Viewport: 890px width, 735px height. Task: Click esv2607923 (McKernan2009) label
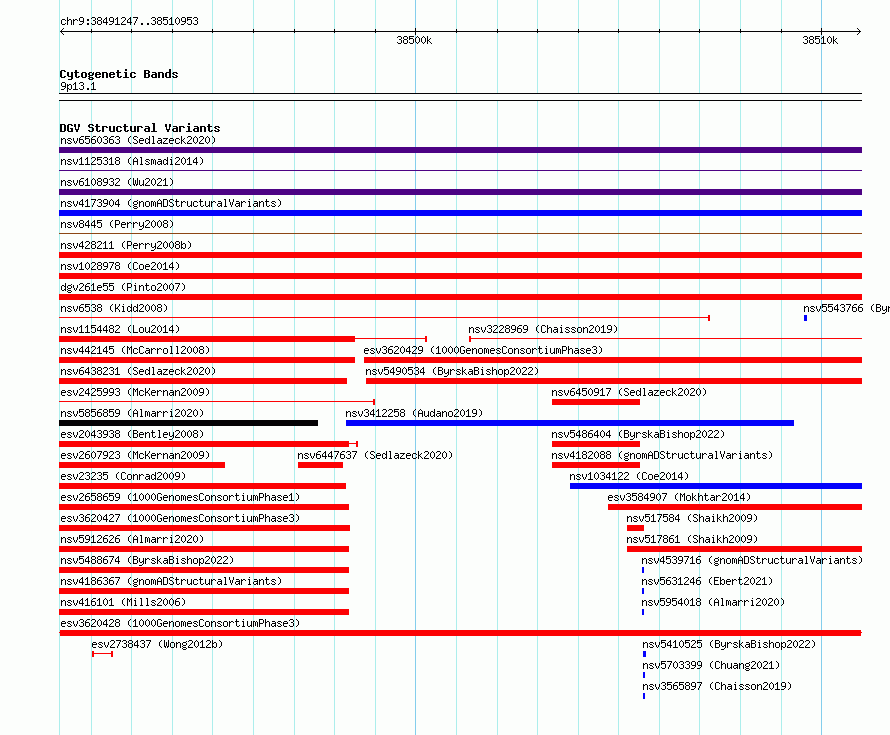135,455
